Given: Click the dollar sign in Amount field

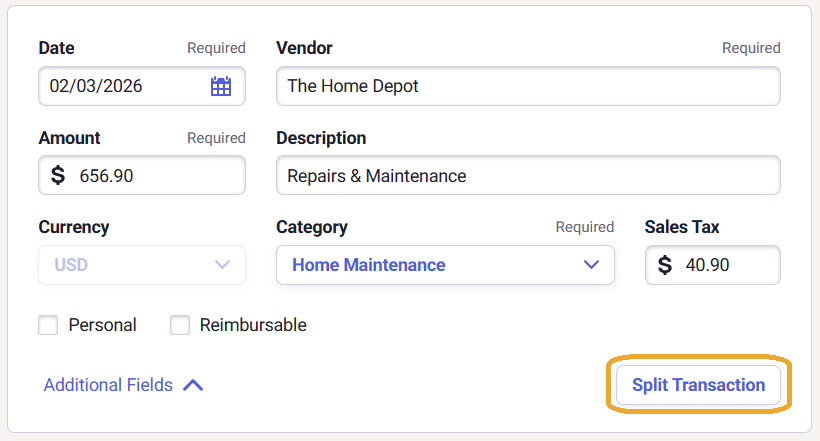Looking at the screenshot, I should click(58, 176).
